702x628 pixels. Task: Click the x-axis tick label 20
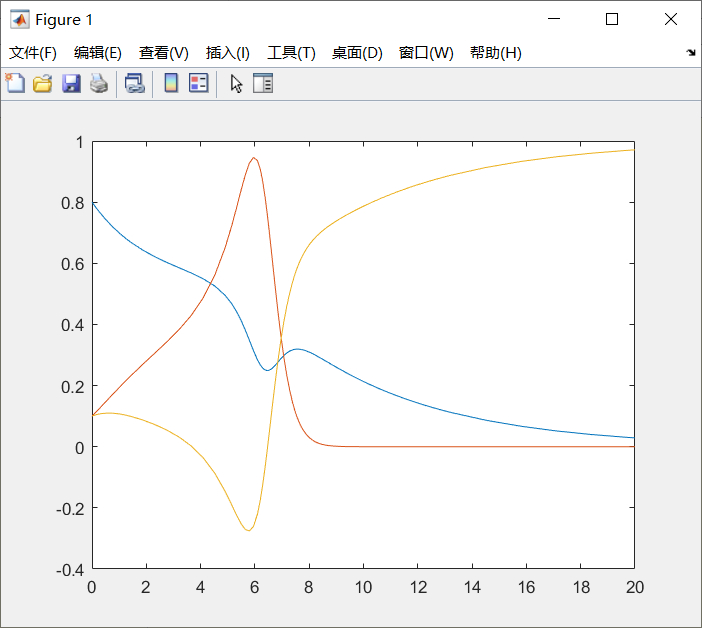pyautogui.click(x=634, y=587)
